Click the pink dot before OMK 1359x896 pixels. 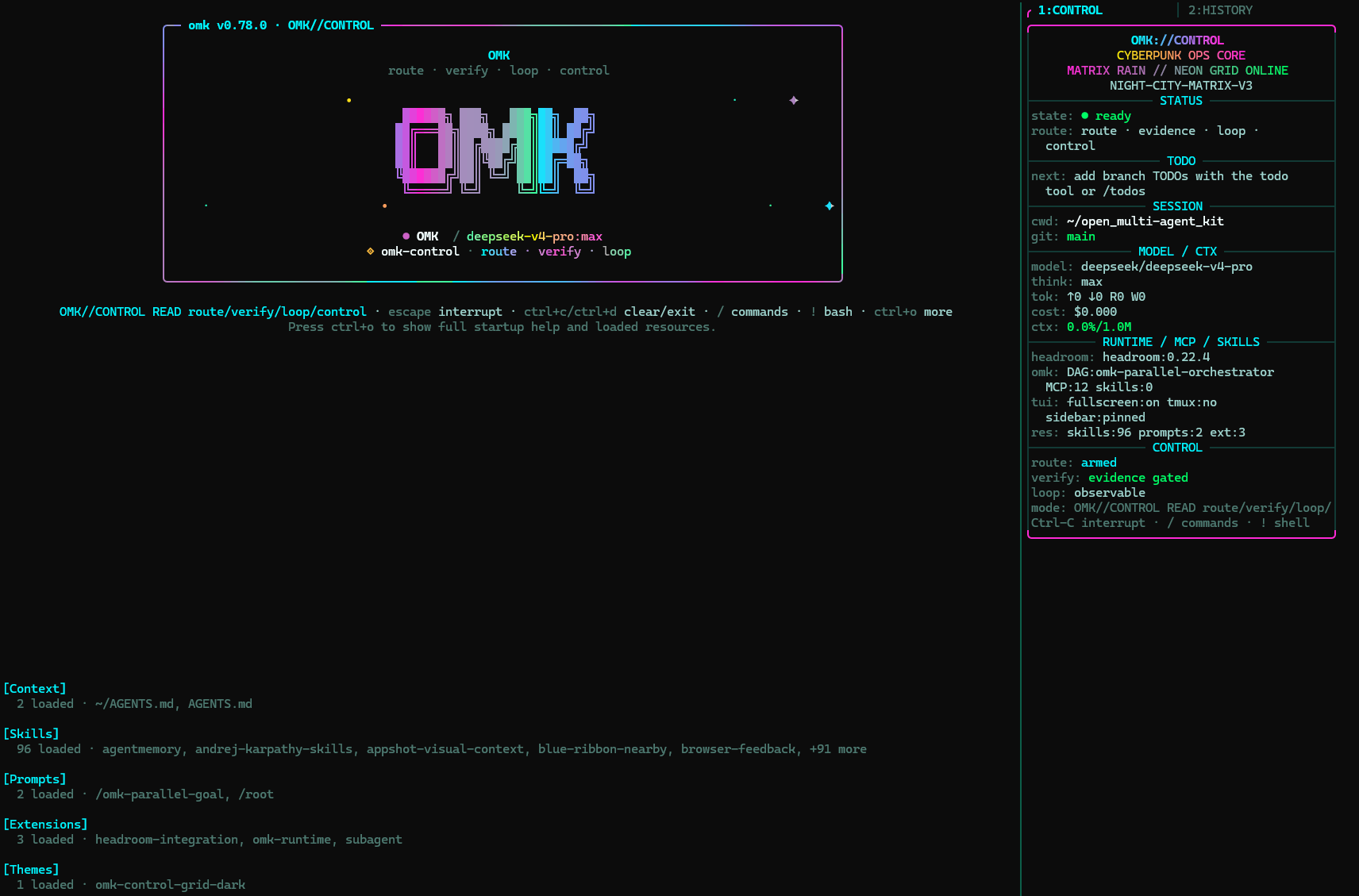click(406, 236)
